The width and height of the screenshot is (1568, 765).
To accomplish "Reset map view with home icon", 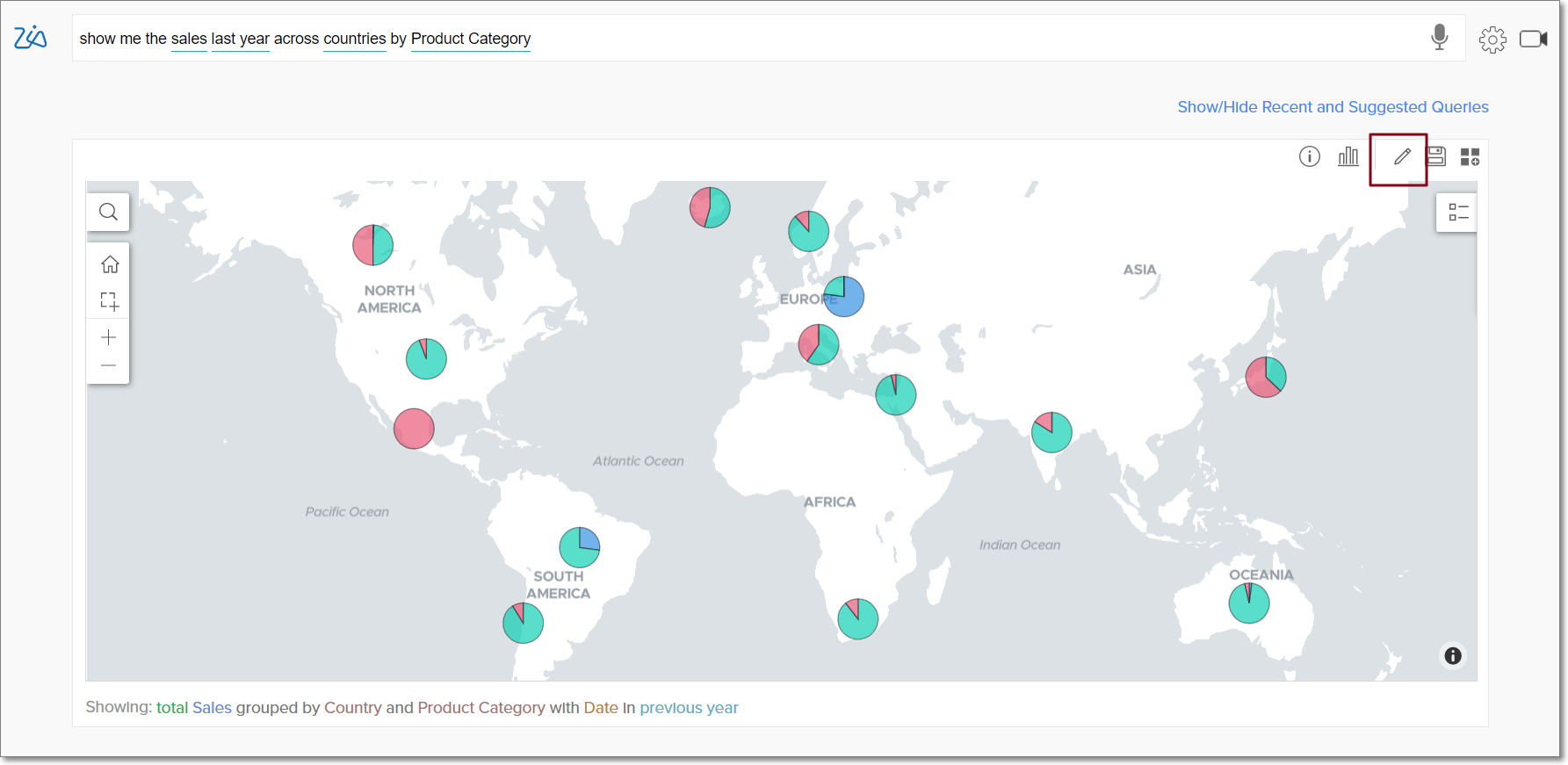I will tap(109, 264).
